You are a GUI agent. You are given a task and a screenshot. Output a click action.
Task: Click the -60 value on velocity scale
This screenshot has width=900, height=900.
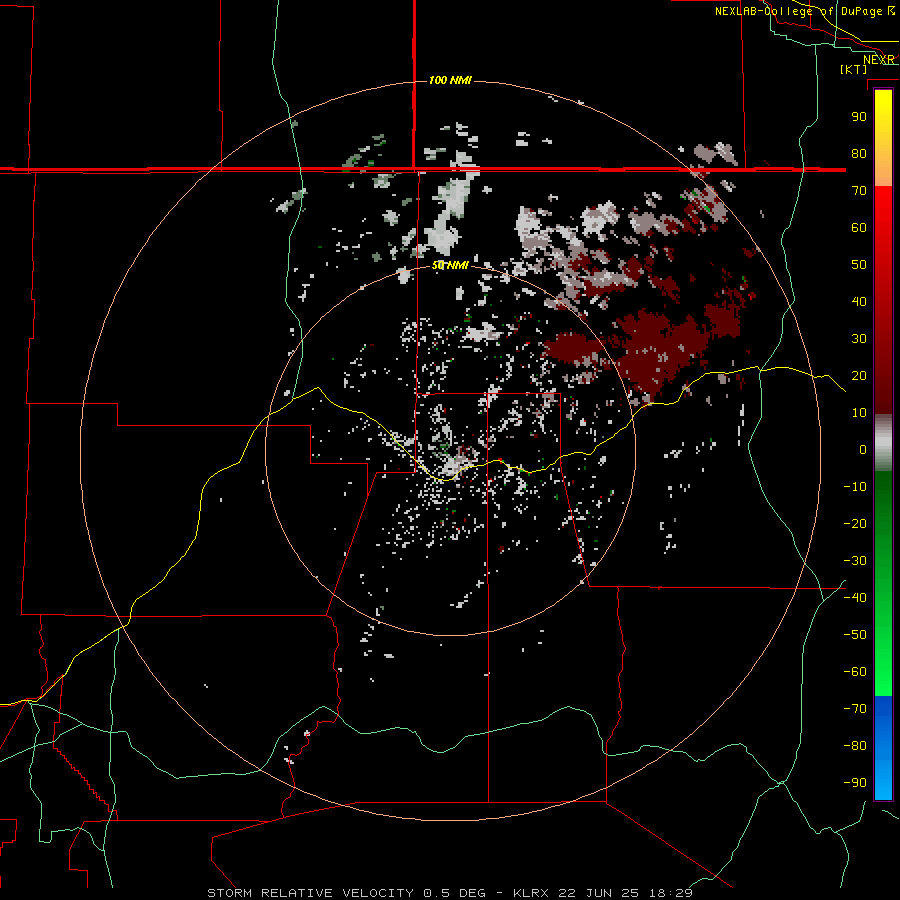pos(855,672)
